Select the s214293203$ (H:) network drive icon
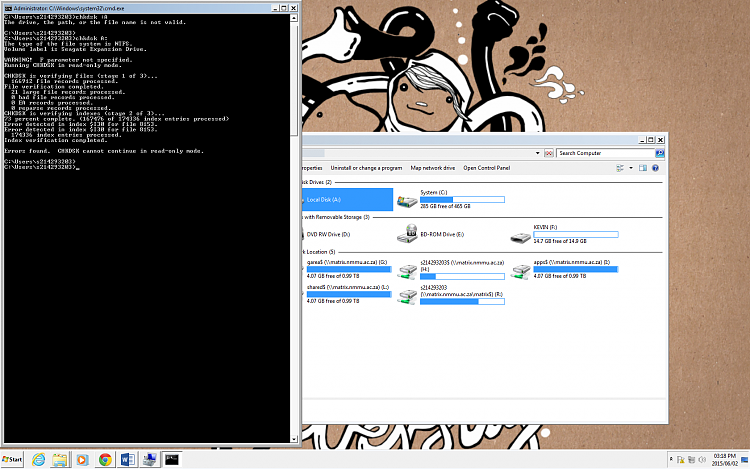750x469 pixels. [x=407, y=272]
